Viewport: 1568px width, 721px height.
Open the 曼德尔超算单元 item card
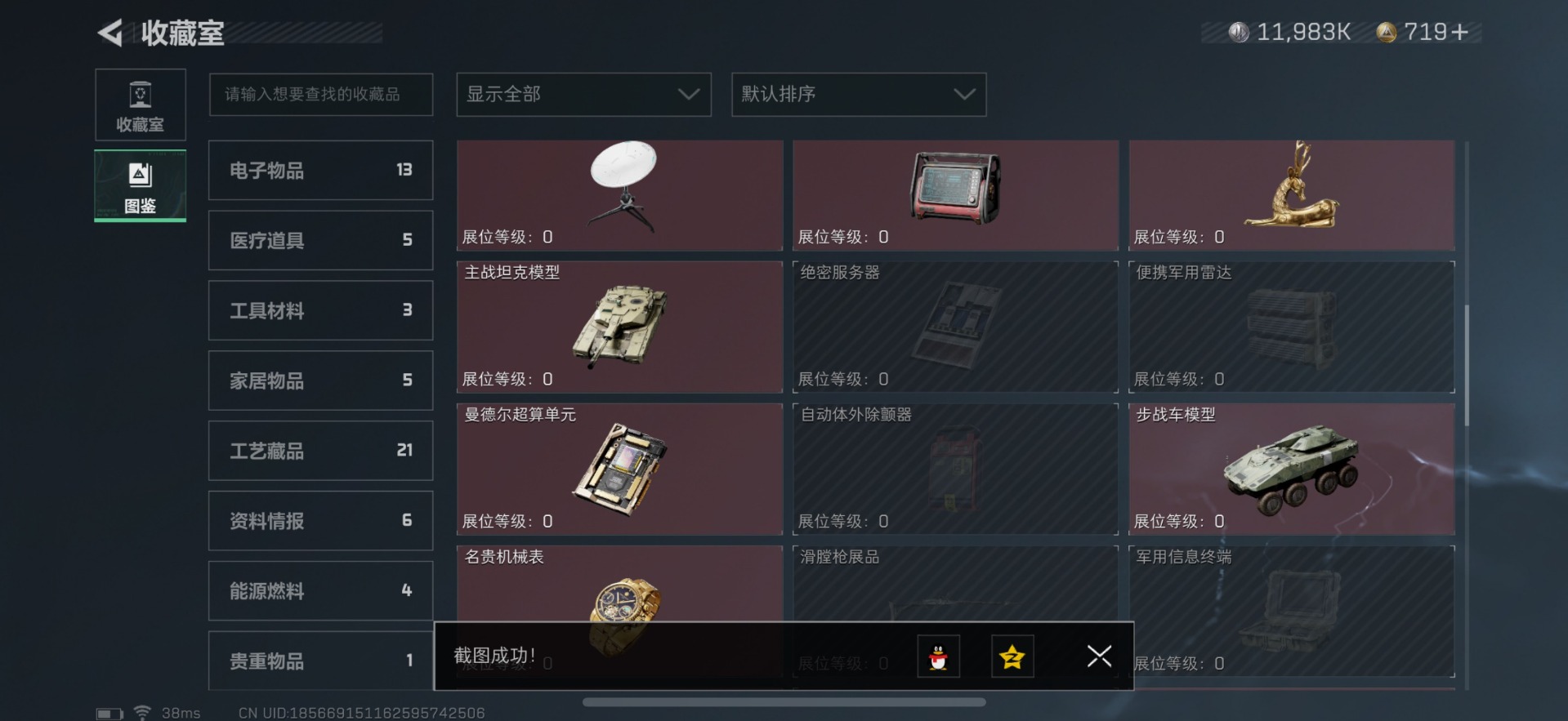(619, 469)
